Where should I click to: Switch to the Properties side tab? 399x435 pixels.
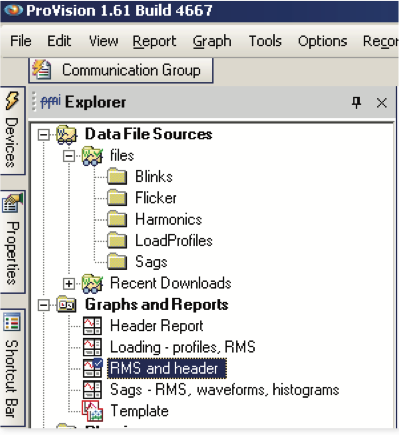point(13,242)
